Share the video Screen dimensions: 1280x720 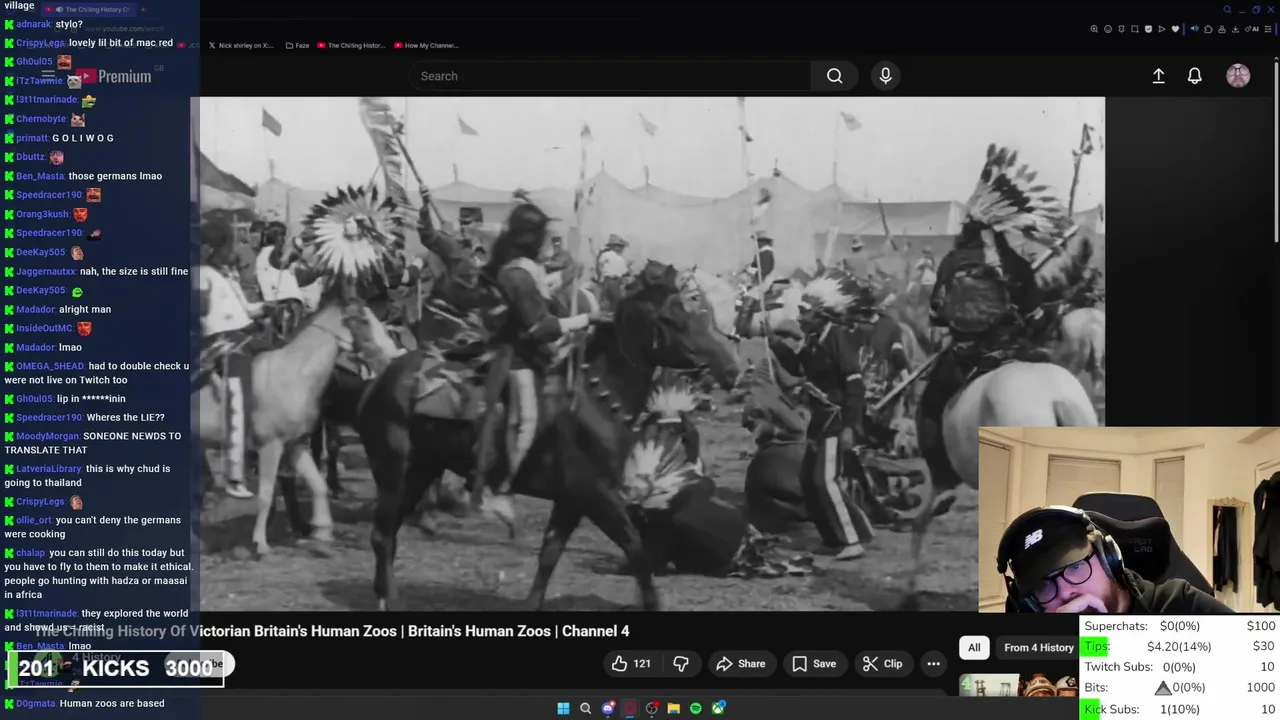[741, 664]
